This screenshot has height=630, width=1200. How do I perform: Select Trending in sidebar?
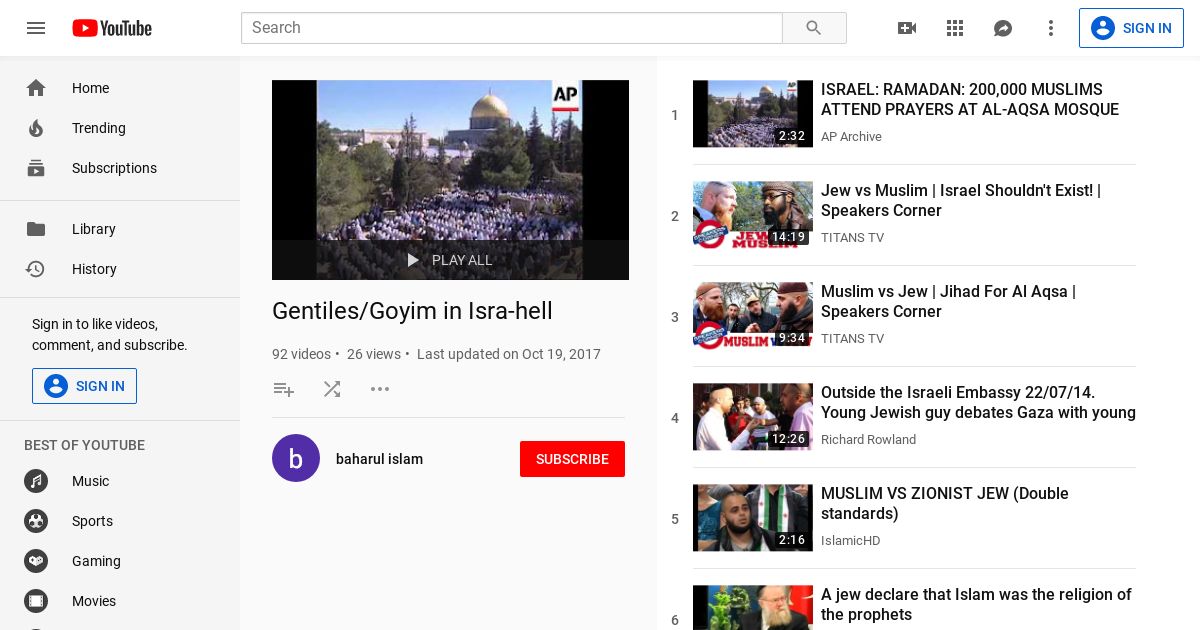click(x=120, y=128)
